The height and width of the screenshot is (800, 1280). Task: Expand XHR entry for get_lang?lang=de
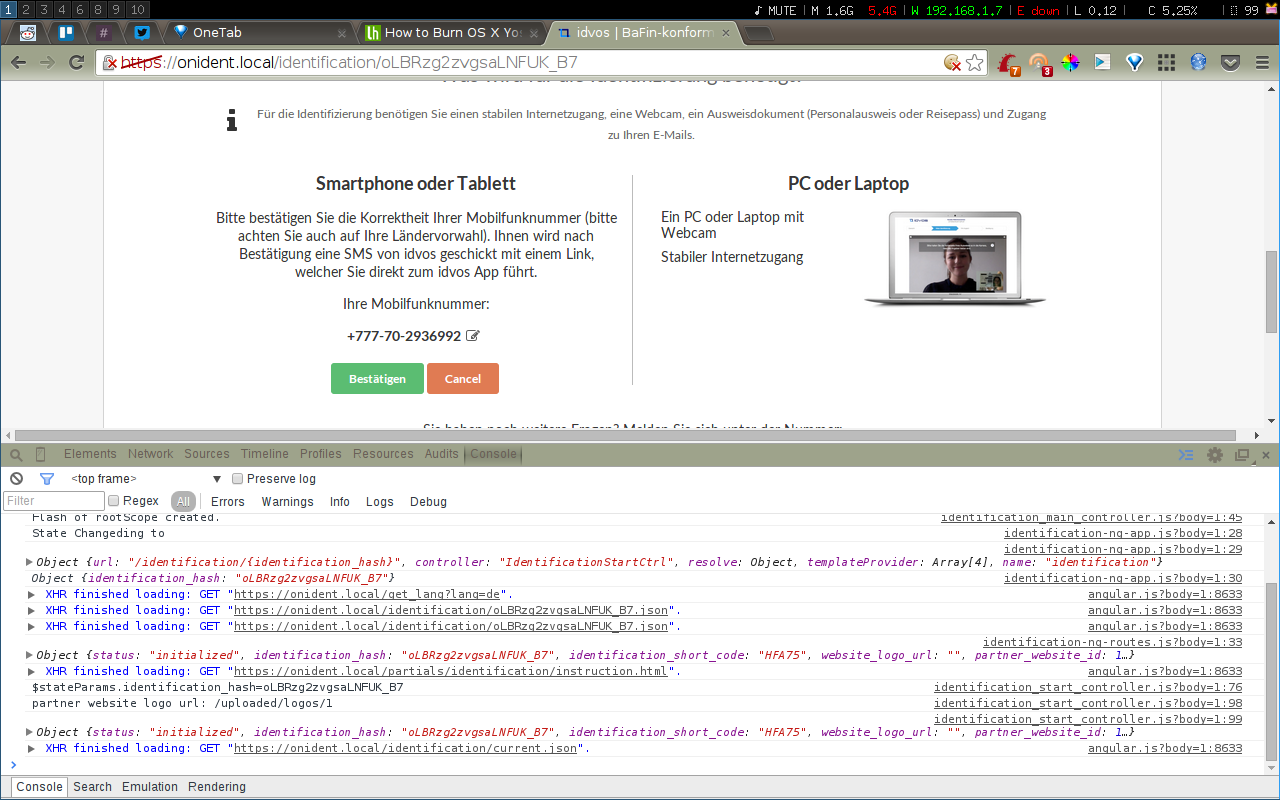(x=33, y=594)
